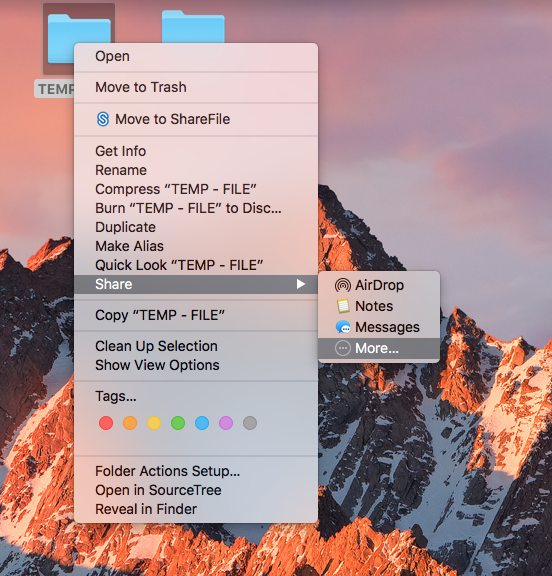Click the ShareFile logo icon
552x576 pixels.
click(103, 119)
